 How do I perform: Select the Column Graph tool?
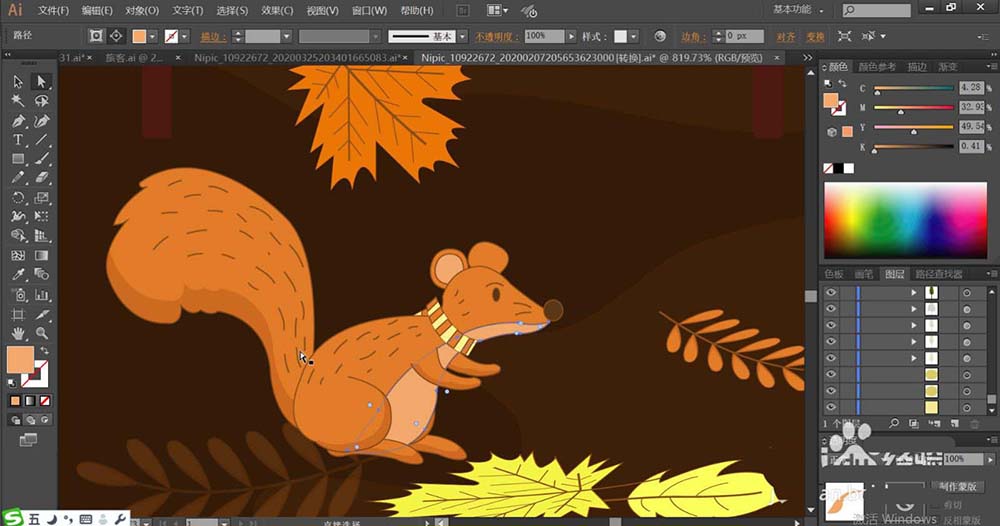(41, 295)
